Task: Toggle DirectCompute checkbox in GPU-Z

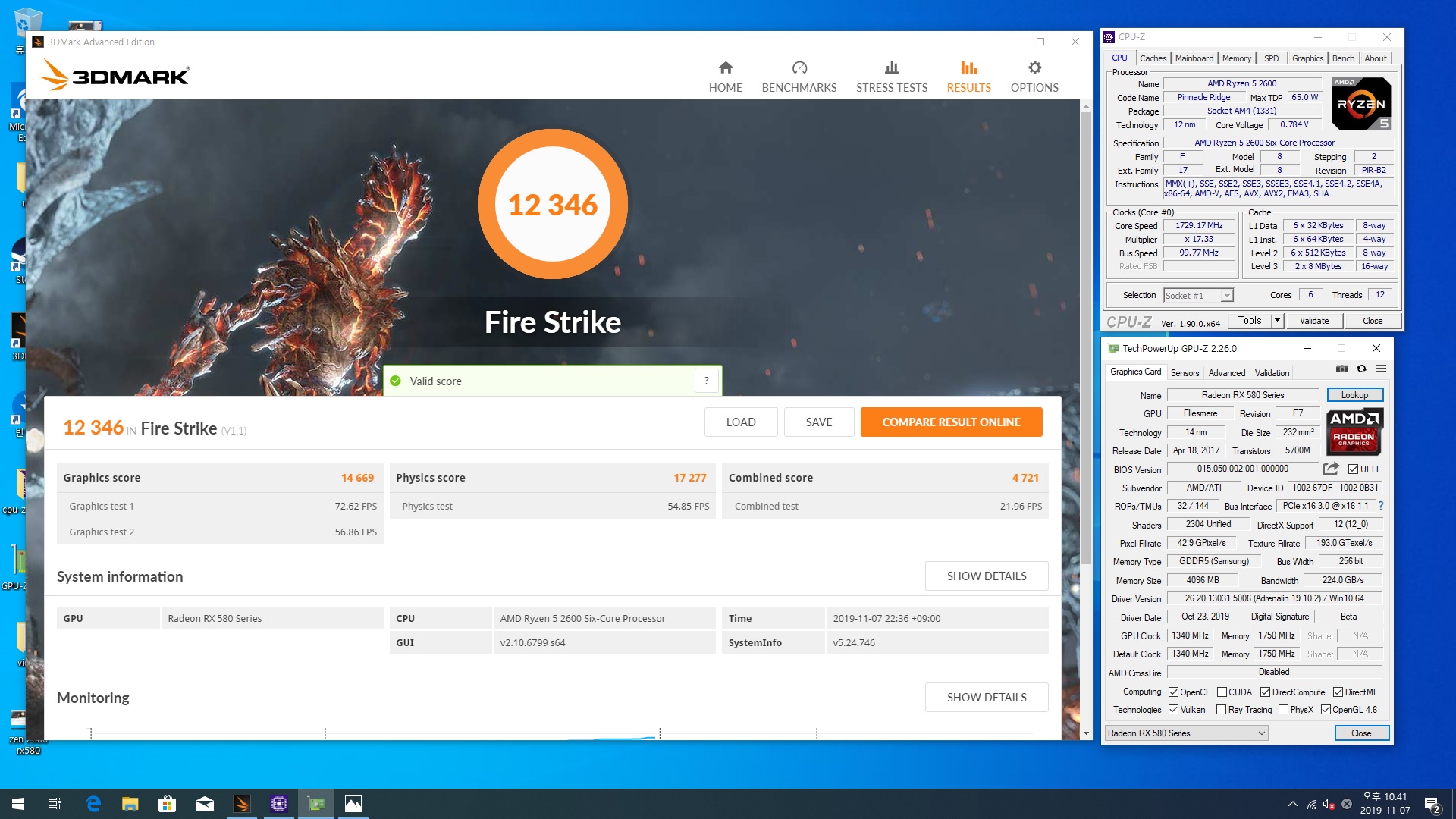Action: (1265, 692)
